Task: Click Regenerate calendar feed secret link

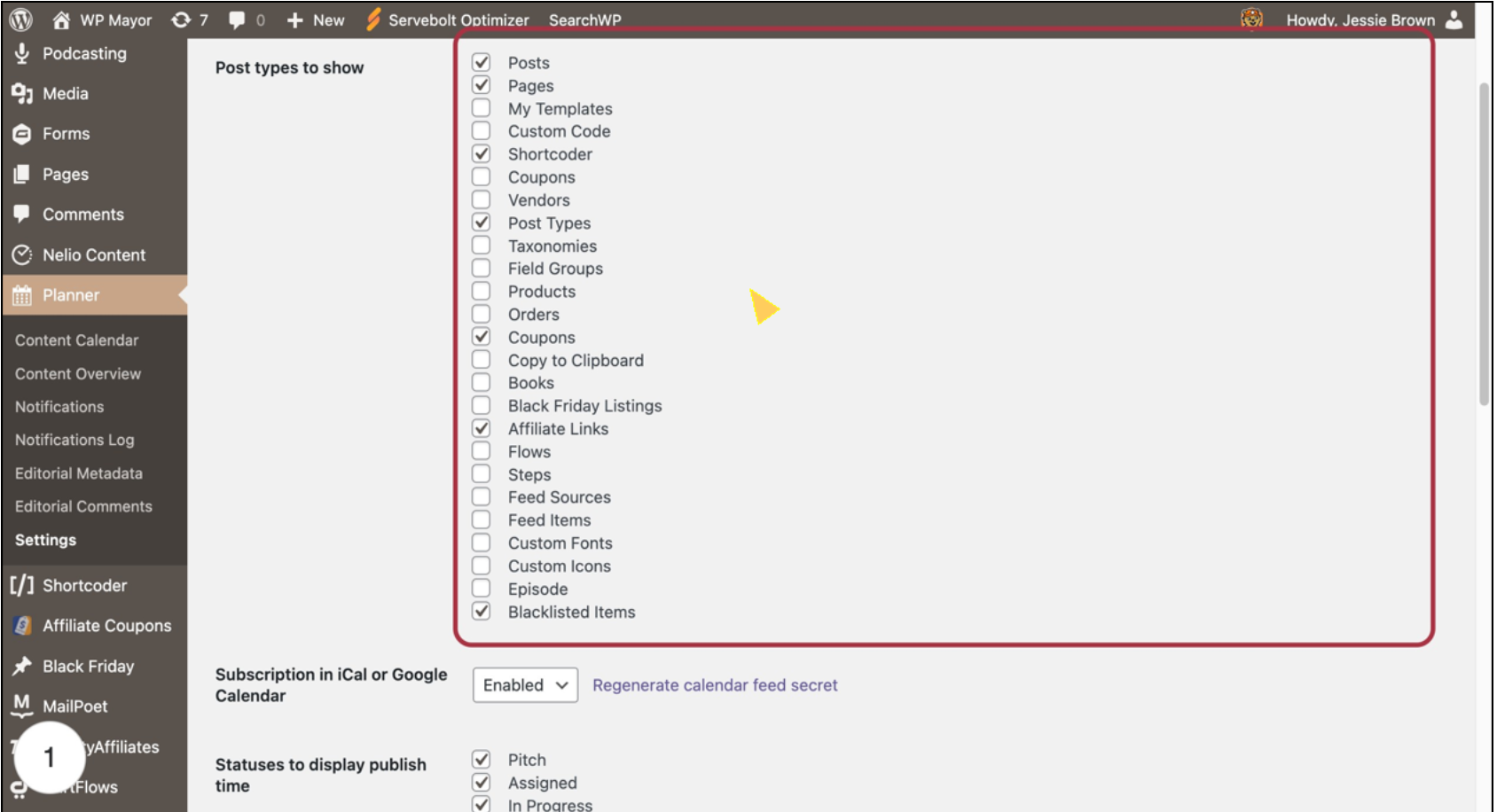Action: [715, 685]
